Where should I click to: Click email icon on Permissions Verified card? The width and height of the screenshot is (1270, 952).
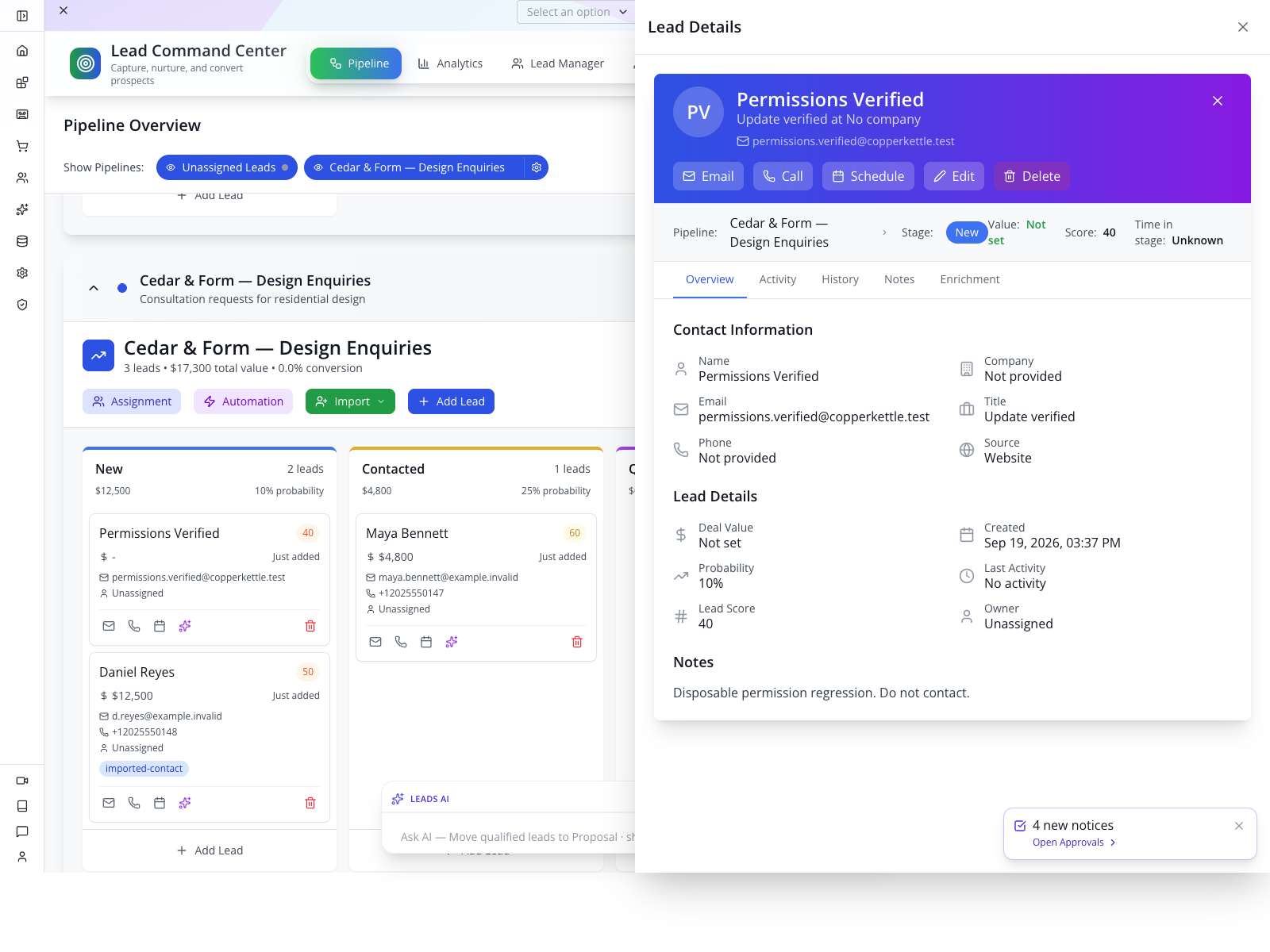(109, 626)
